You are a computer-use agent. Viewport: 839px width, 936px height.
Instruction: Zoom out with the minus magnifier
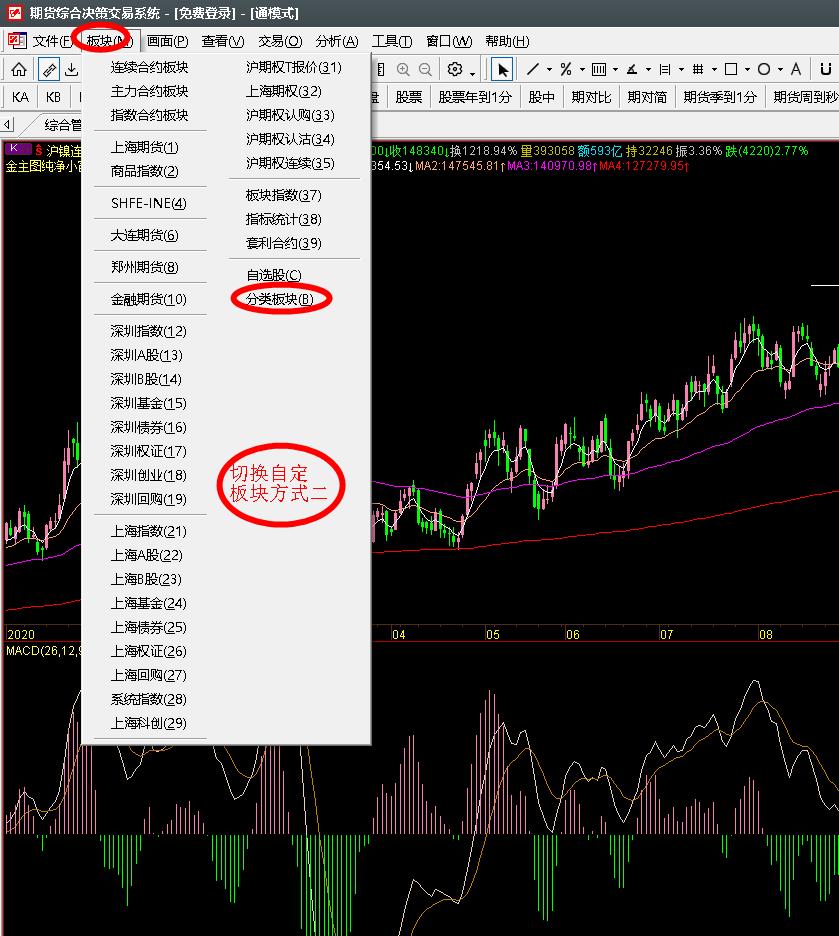pos(425,70)
